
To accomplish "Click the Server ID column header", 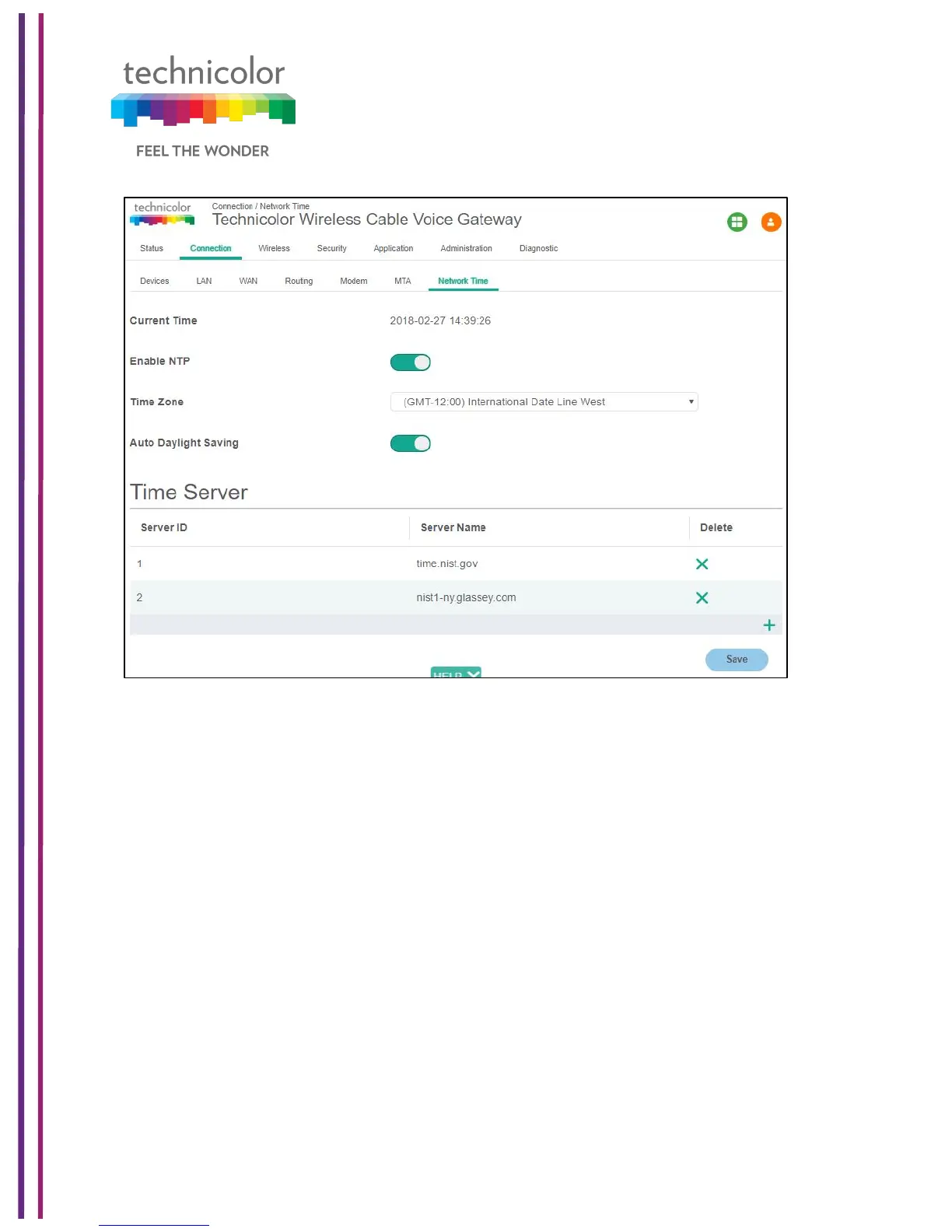I will pyautogui.click(x=164, y=527).
